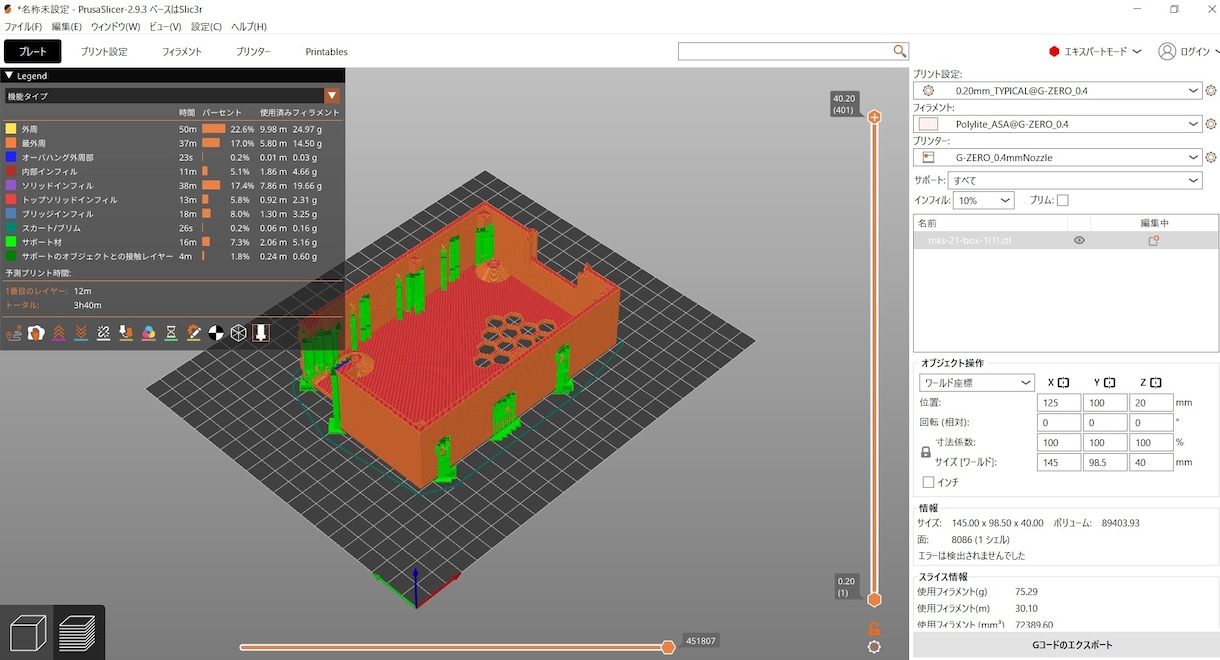This screenshot has height=660, width=1220.
Task: Open print settings gear next to 0.20mm_TYPICAL
Action: tap(1211, 91)
